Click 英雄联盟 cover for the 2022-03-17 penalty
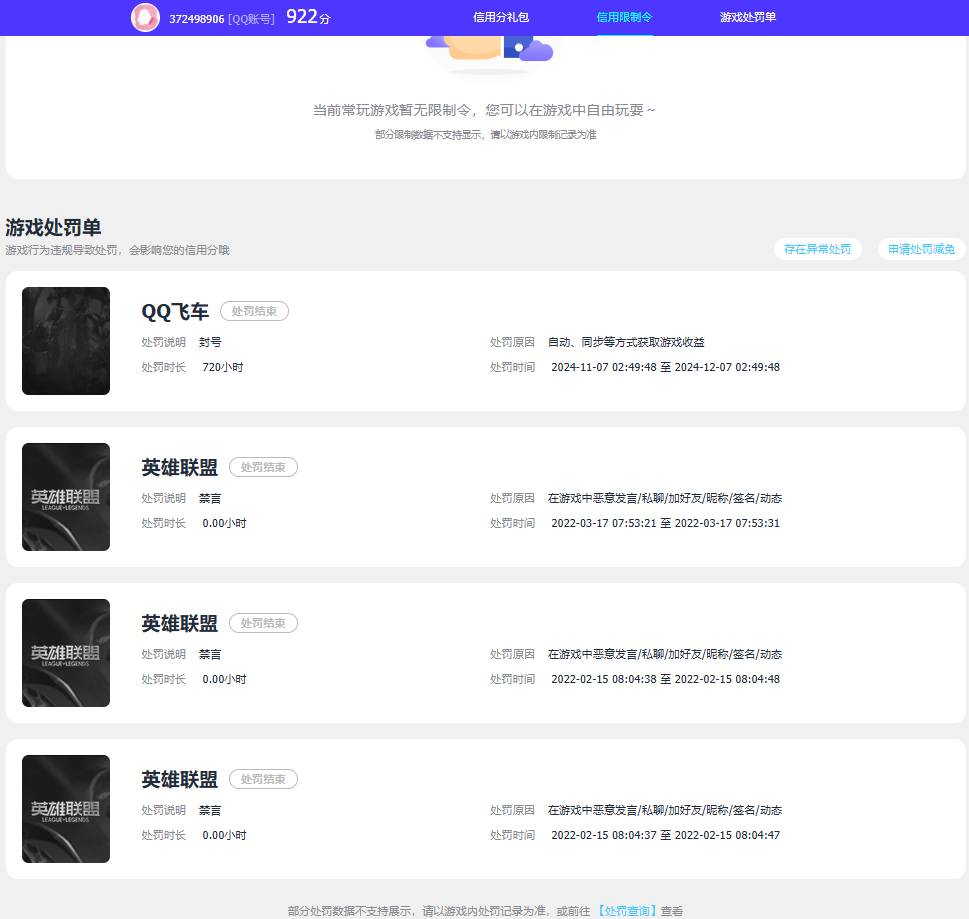Screen dimensions: 969x919 [x=66, y=497]
